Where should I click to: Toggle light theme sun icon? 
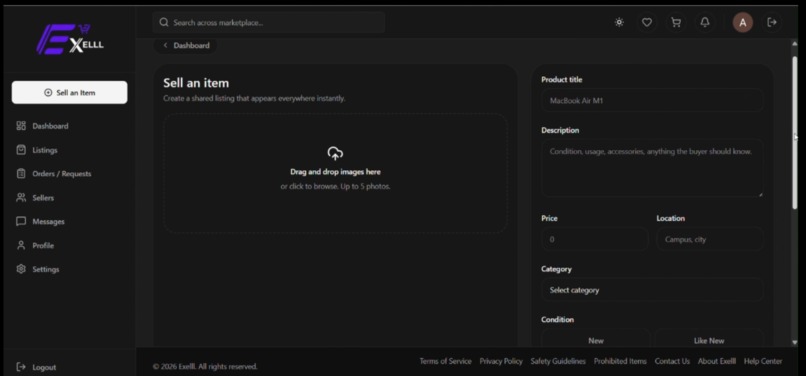619,22
